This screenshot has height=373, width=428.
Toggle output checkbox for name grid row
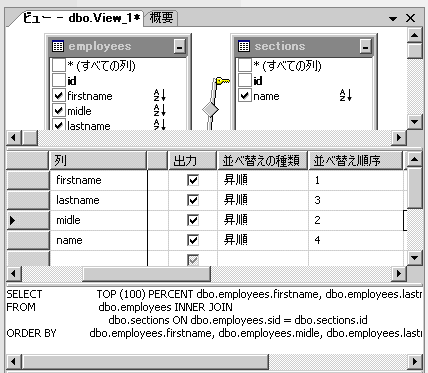(193, 240)
